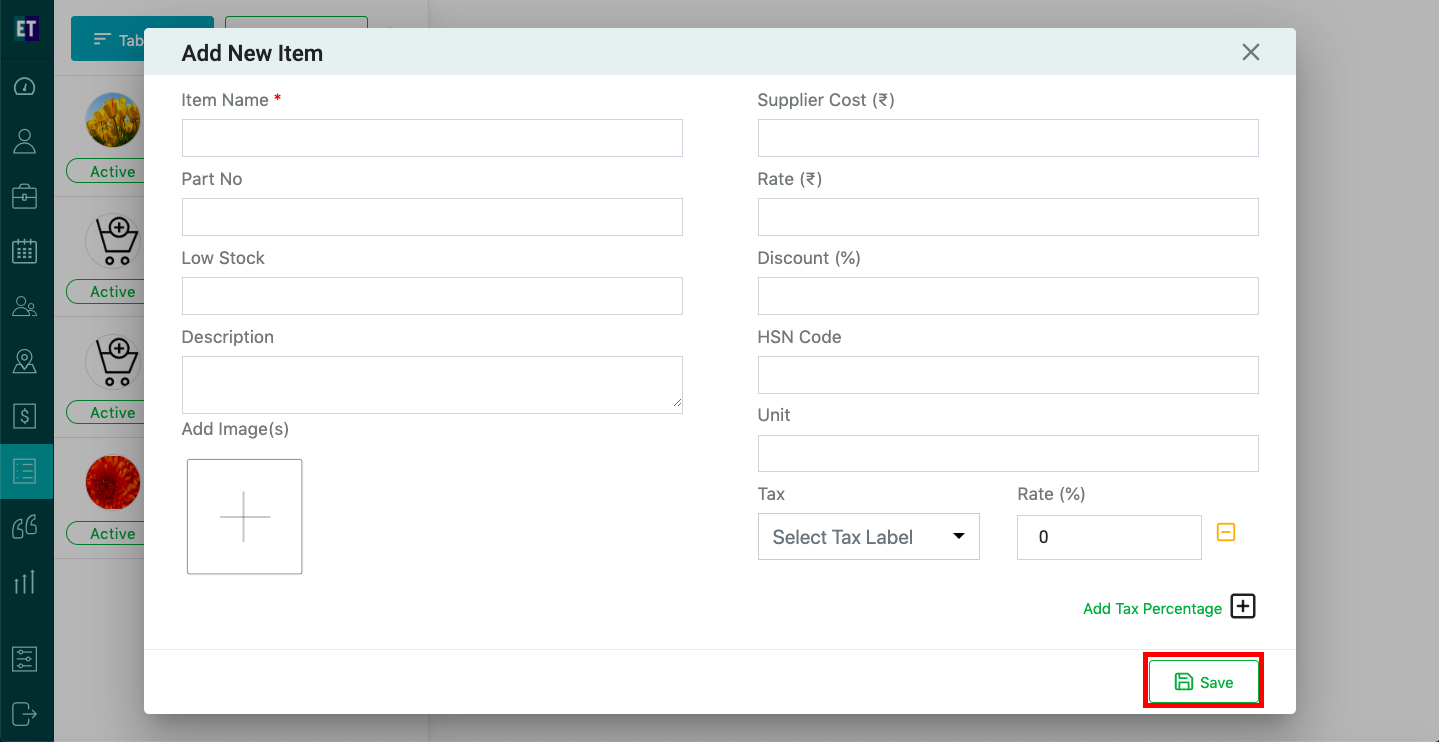Open the settings sliders icon in sidebar

(x=25, y=659)
